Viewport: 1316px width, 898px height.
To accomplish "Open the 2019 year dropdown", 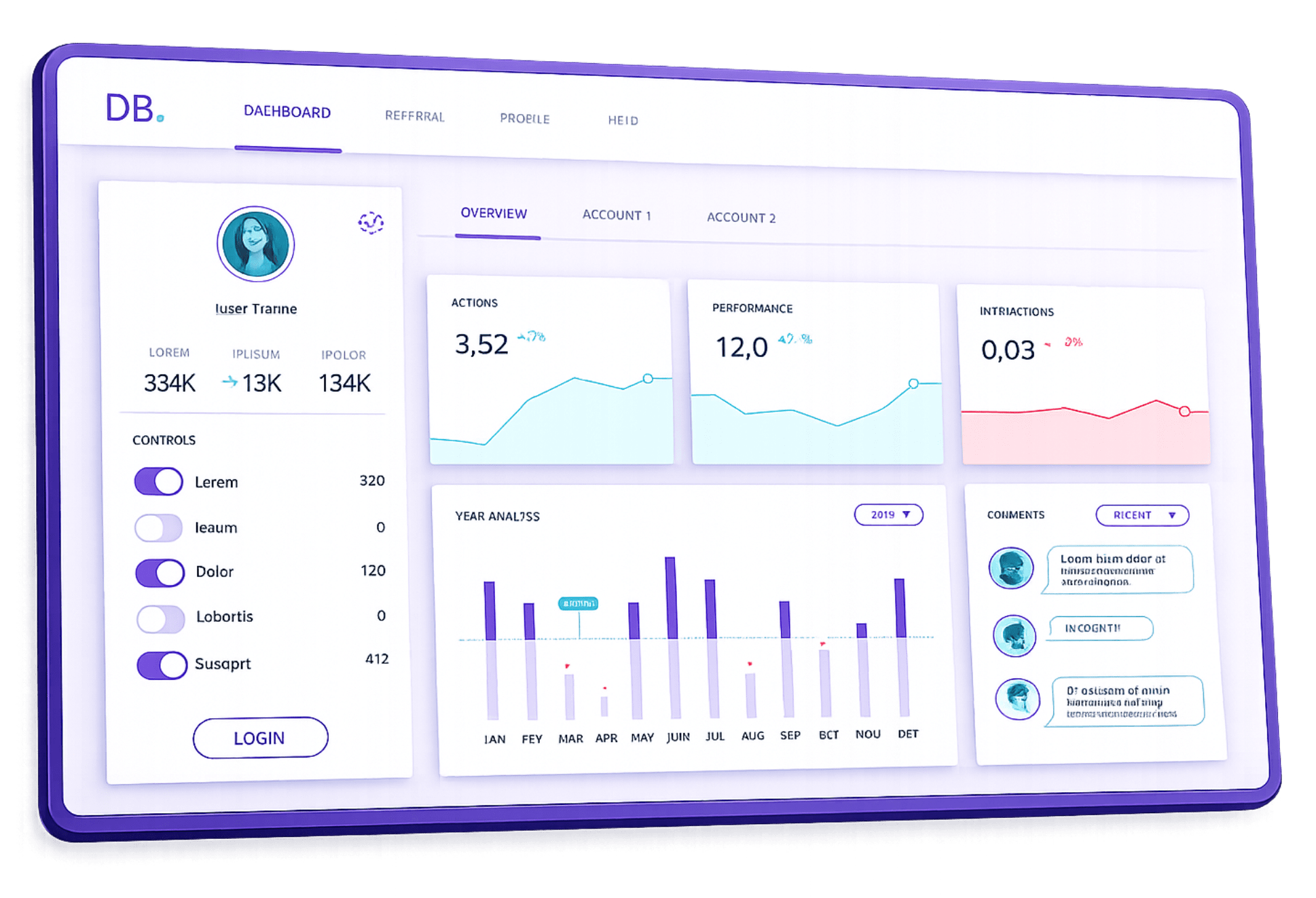I will click(889, 515).
